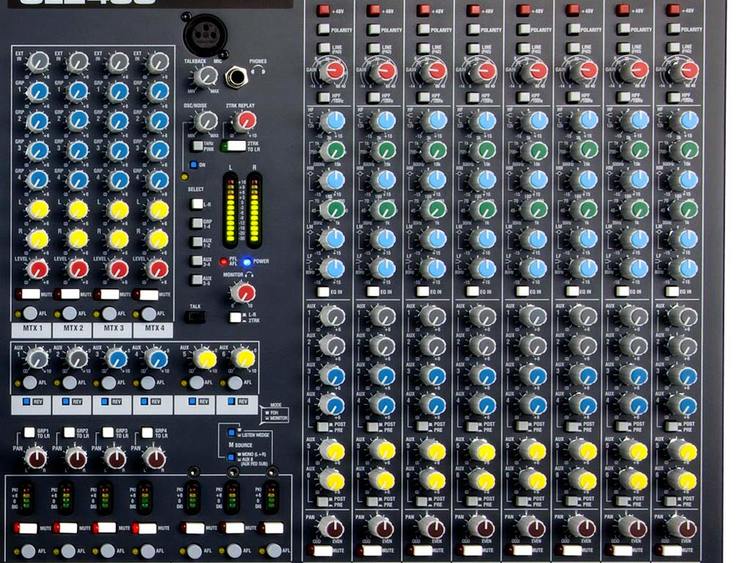Solo MTX 2 with its AFL button
The height and width of the screenshot is (563, 750).
click(x=69, y=313)
